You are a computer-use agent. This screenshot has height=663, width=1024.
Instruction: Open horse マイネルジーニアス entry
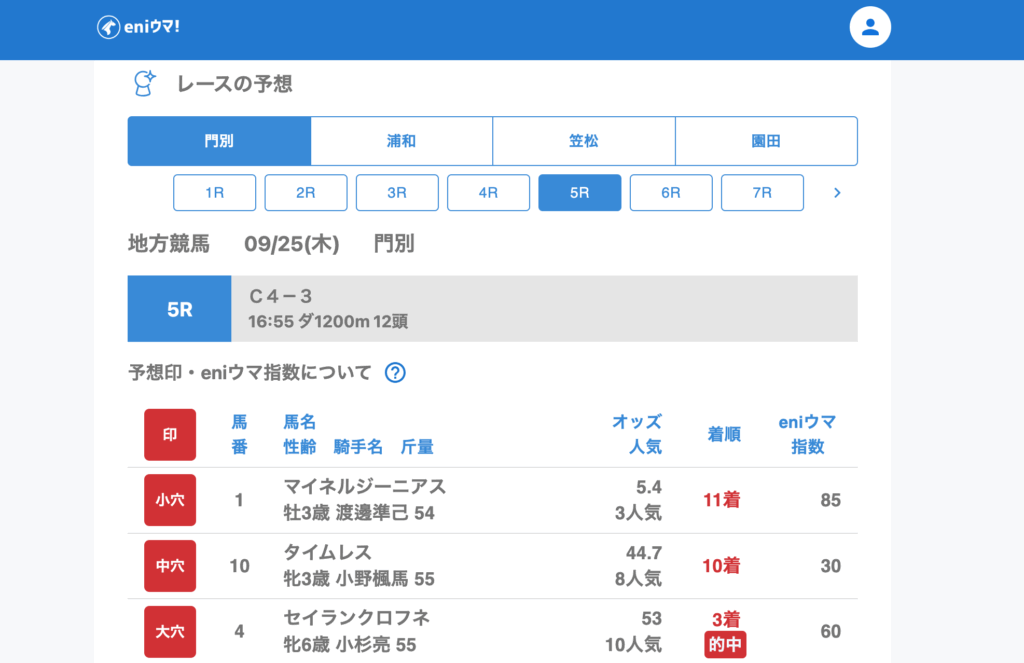point(364,487)
